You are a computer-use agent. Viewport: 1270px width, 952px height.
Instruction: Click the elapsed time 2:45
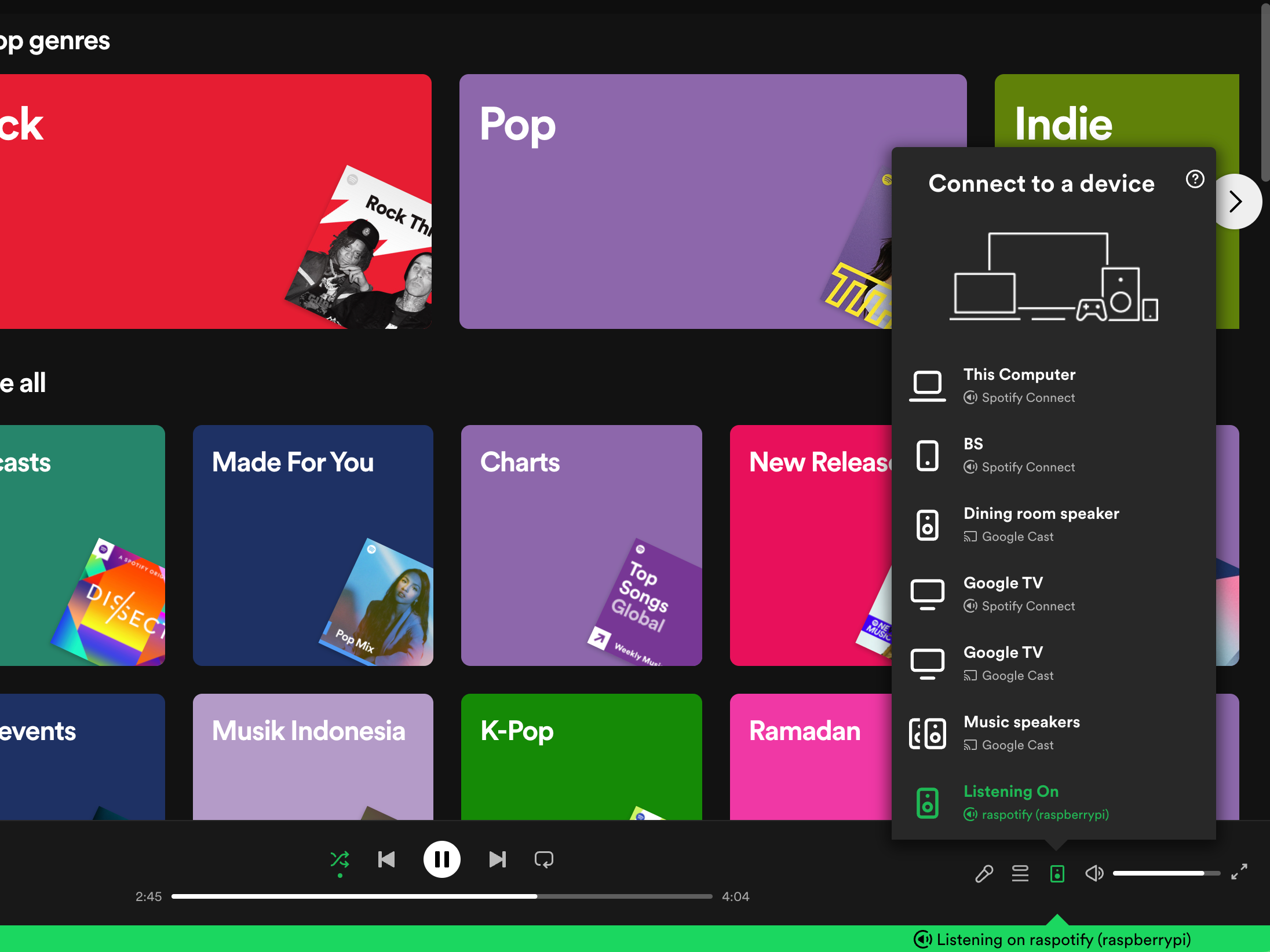pyautogui.click(x=148, y=896)
